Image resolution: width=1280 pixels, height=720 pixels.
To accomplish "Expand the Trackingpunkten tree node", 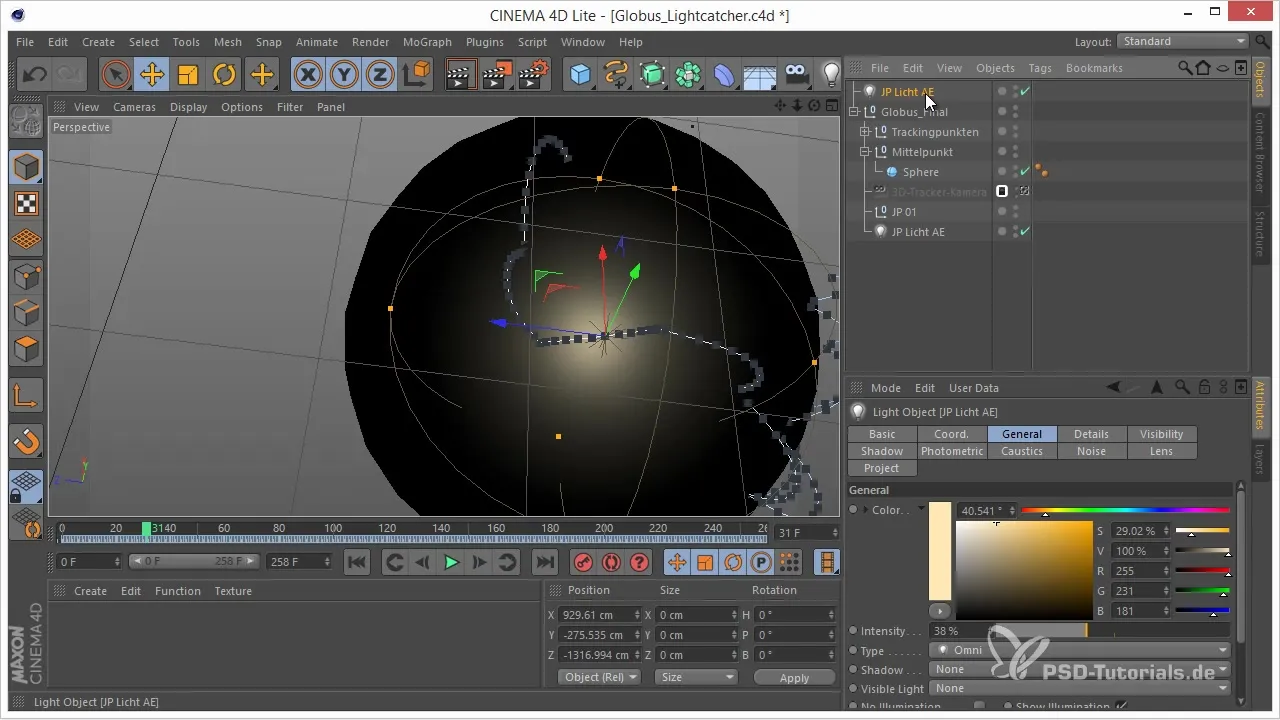I will click(866, 132).
